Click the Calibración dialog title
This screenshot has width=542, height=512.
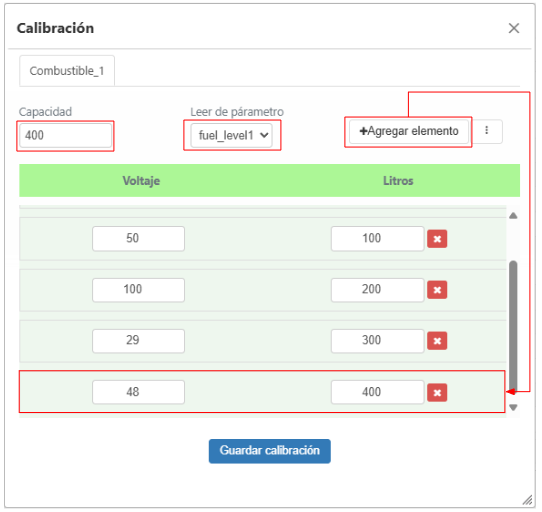[55, 28]
